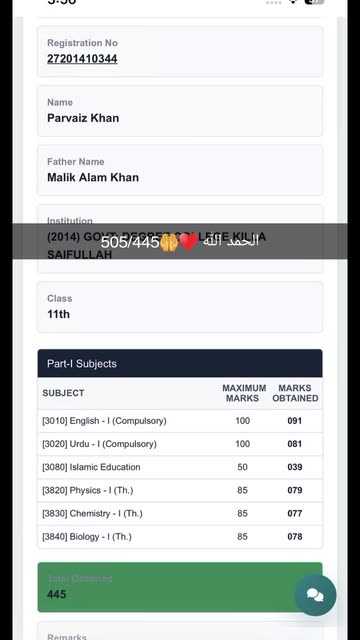Screen dimensions: 360x640
Task: Click the registration number 27201410344 link
Action: 82,59
